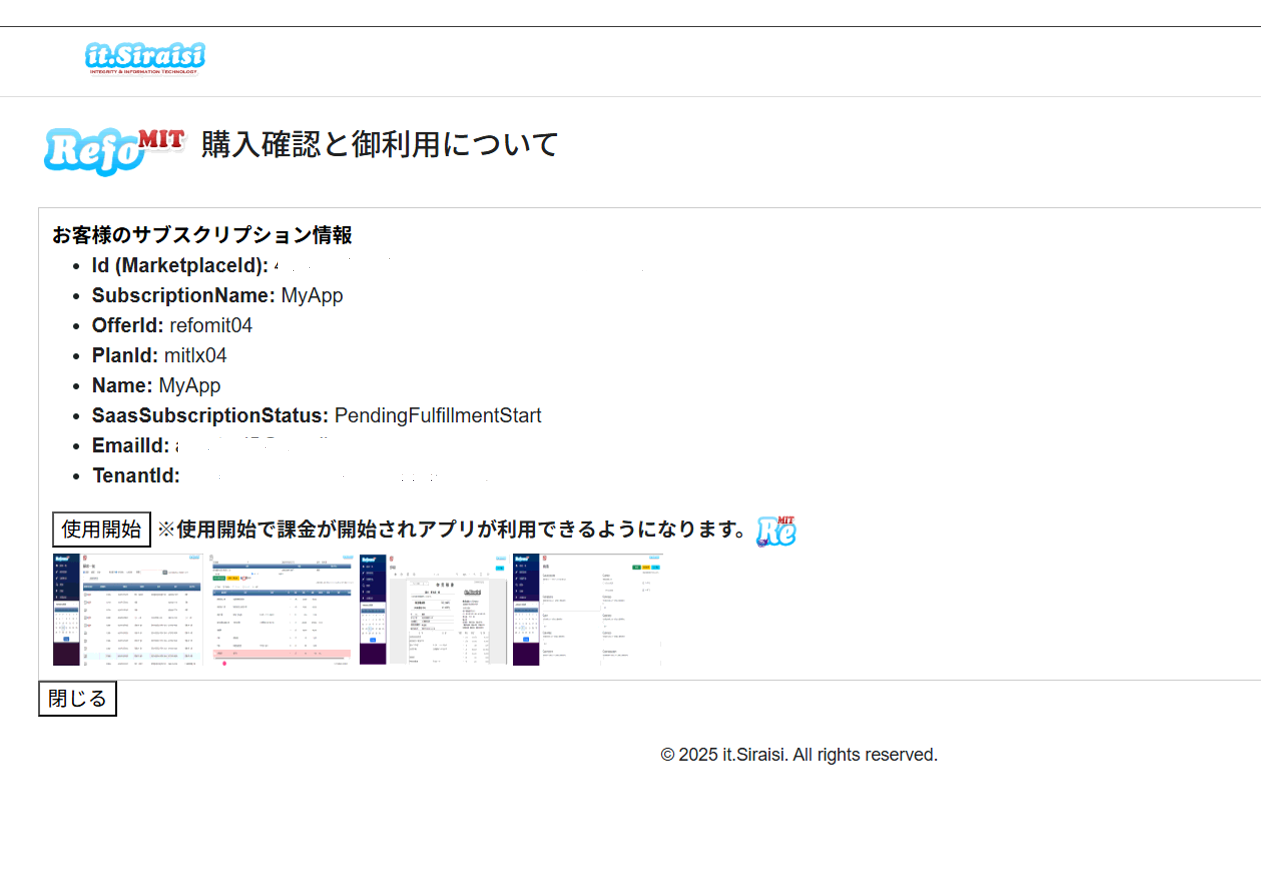Viewport: 1261px width, 883px height.
Task: Click the 購入確認と御利用について page heading
Action: pyautogui.click(x=379, y=145)
